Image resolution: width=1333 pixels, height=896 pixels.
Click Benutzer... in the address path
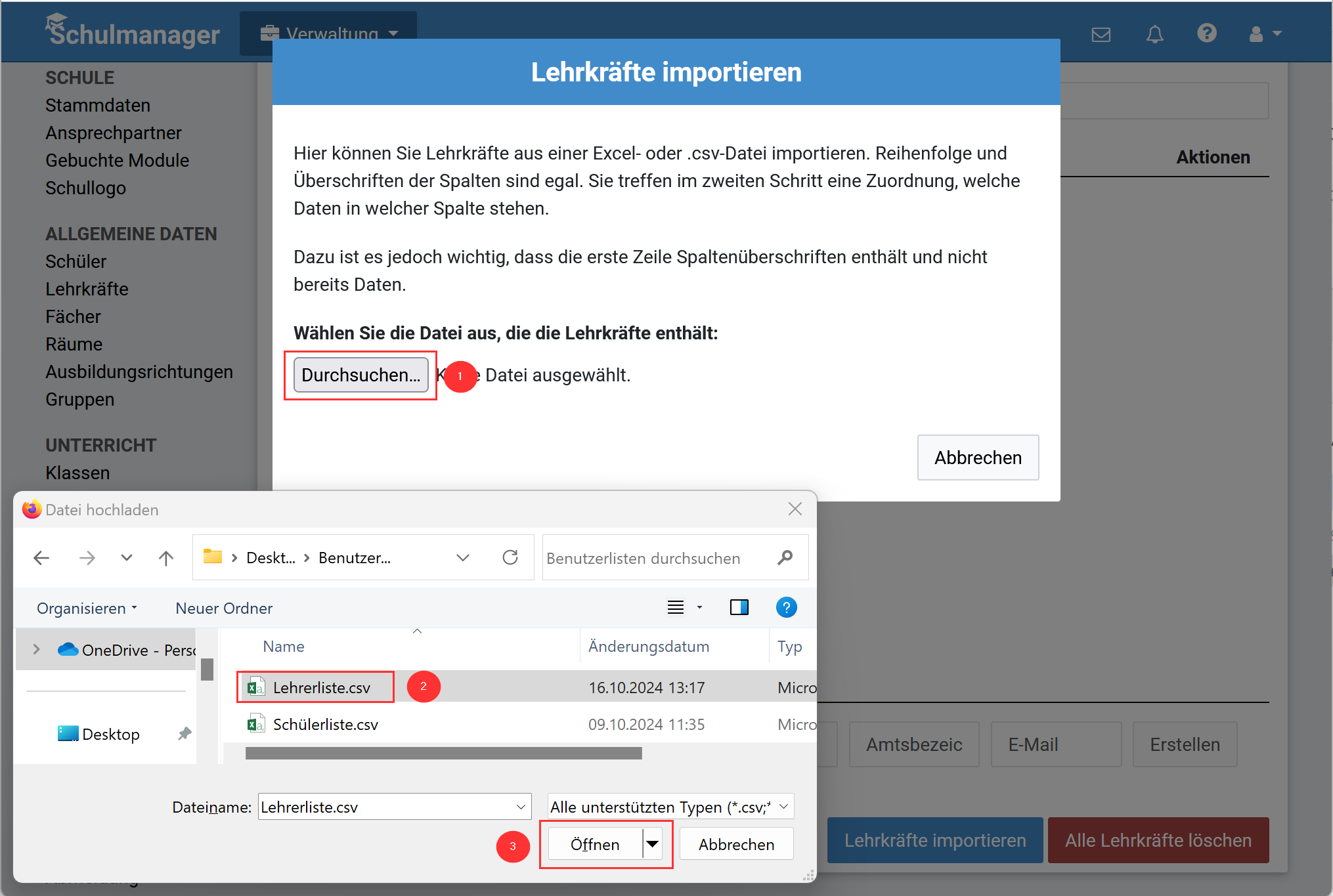point(355,558)
